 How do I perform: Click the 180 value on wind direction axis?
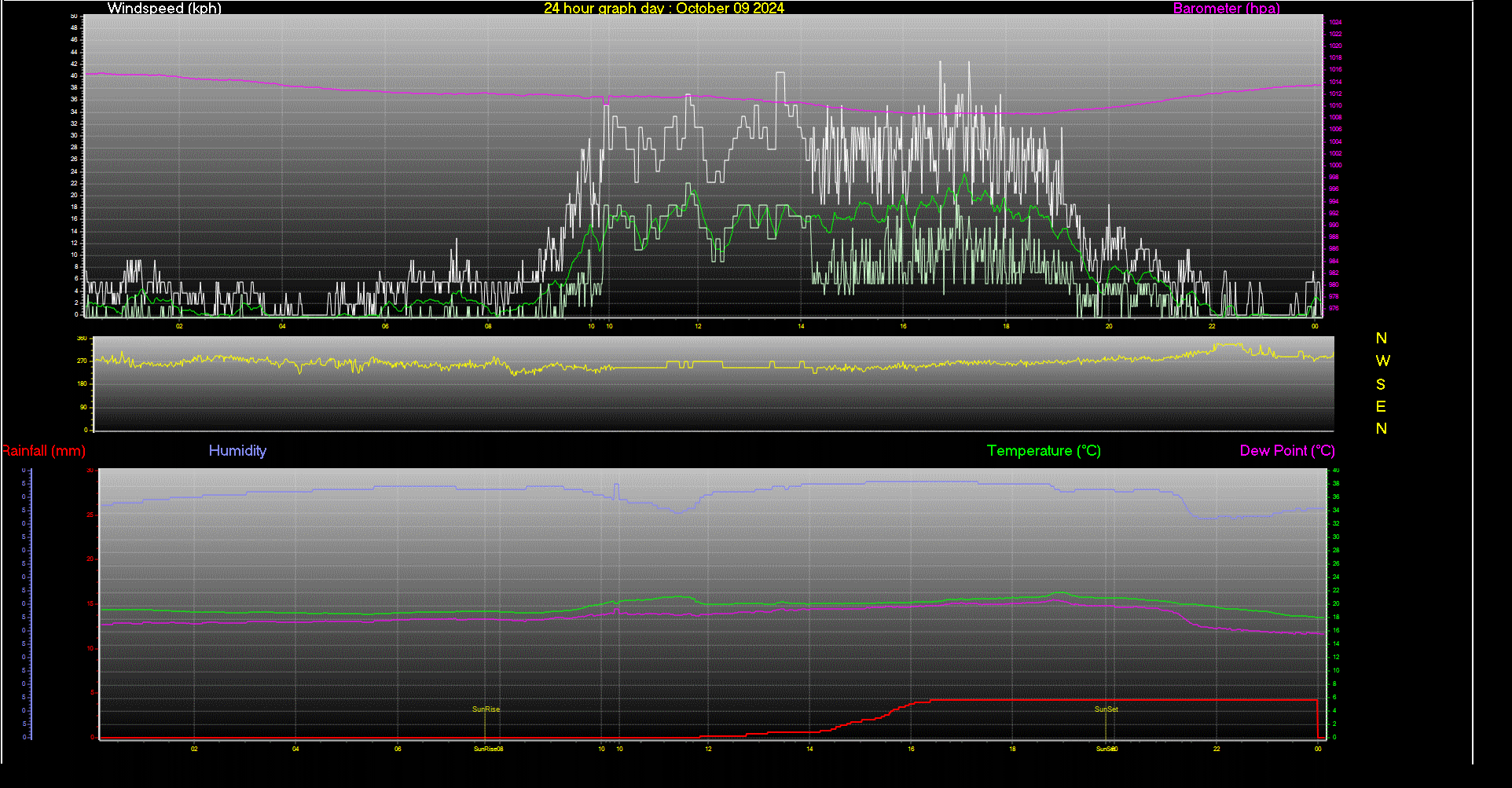(x=82, y=383)
